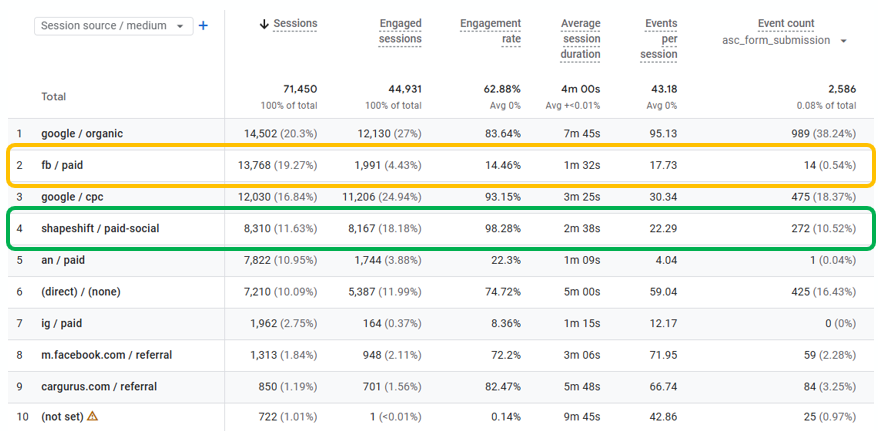Image resolution: width=878 pixels, height=431 pixels.
Task: Click fb / paid engagement rate 14.46%
Action: click(x=503, y=166)
